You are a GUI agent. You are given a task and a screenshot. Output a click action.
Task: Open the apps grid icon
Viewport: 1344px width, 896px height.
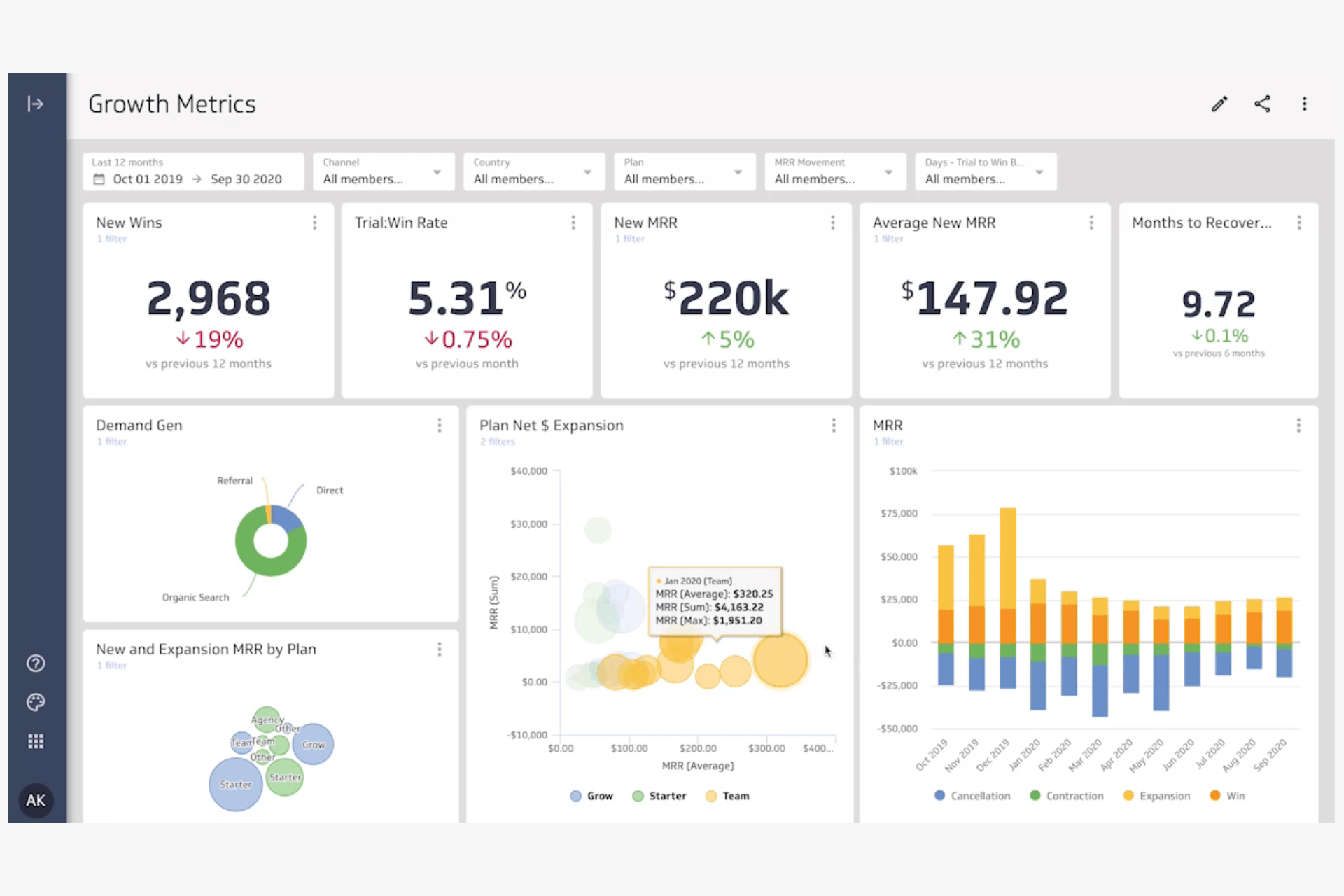tap(36, 741)
